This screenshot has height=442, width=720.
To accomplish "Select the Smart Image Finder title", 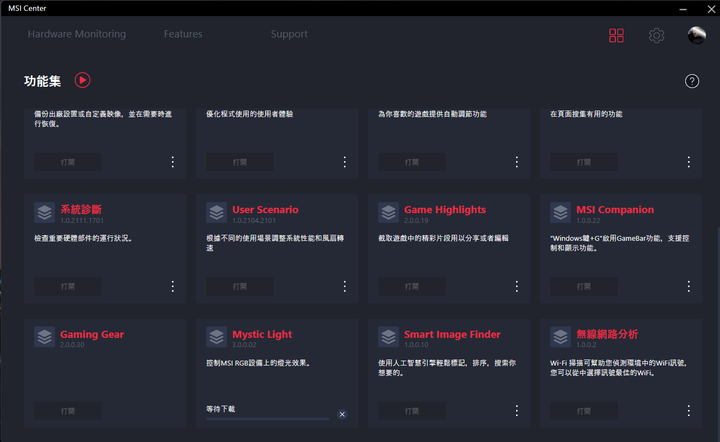I will (452, 334).
